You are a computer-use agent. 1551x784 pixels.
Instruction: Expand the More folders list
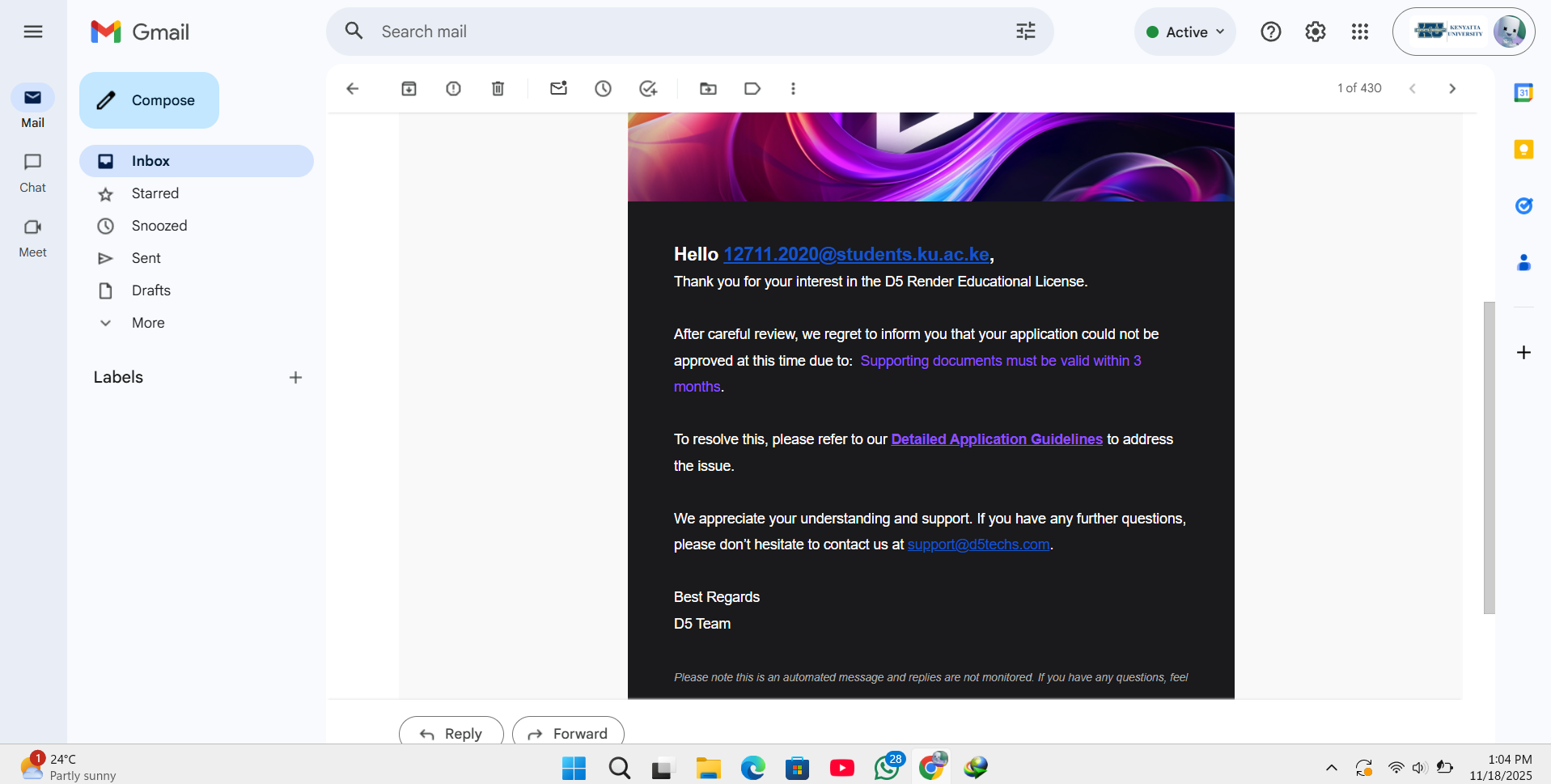click(x=148, y=323)
